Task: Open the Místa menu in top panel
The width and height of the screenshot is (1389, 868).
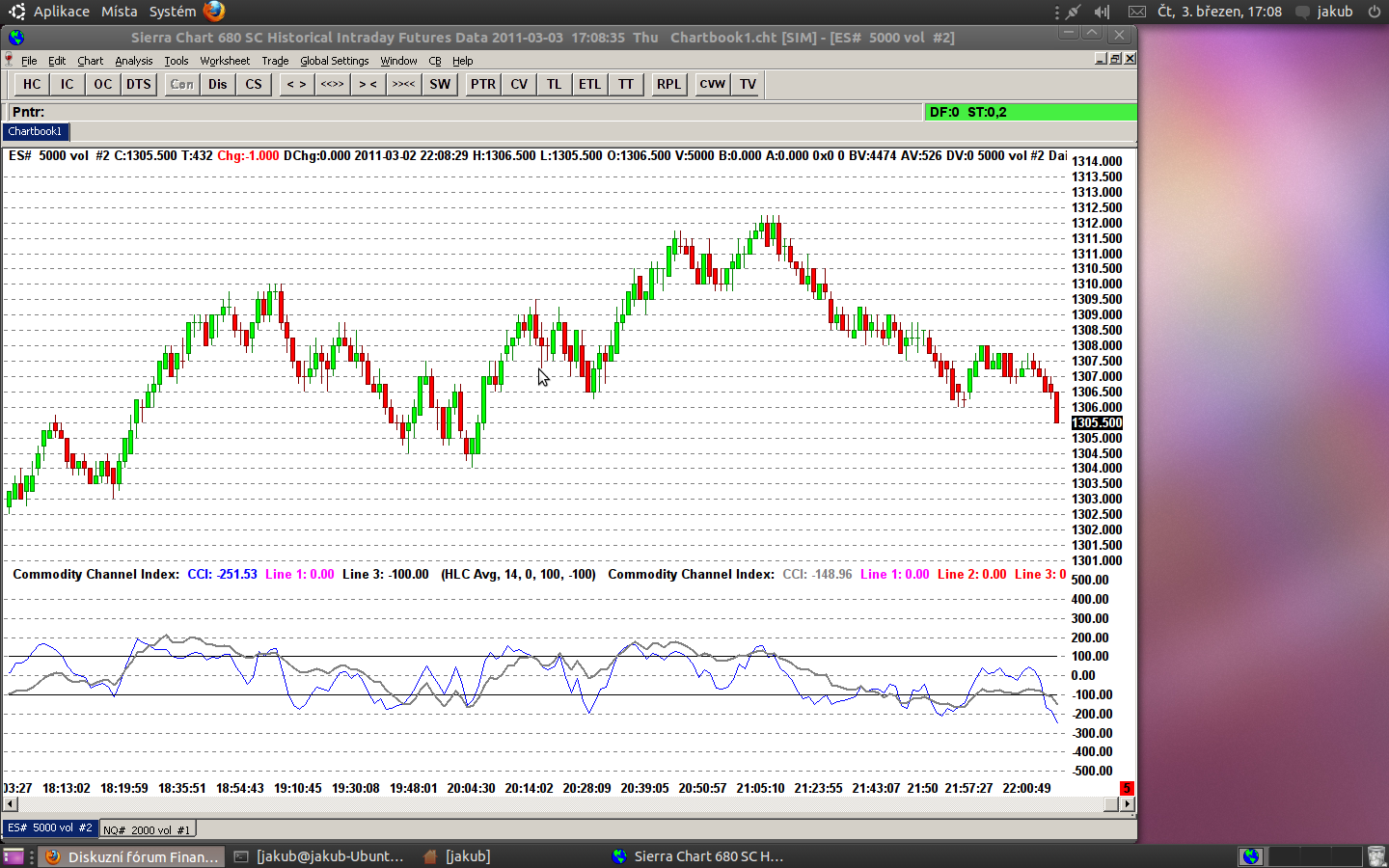Action: click(120, 12)
